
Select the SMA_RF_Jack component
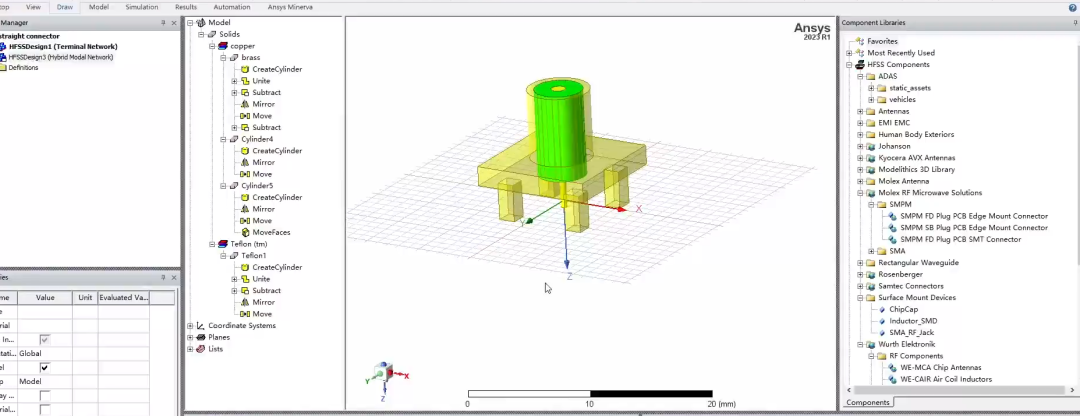coord(911,333)
